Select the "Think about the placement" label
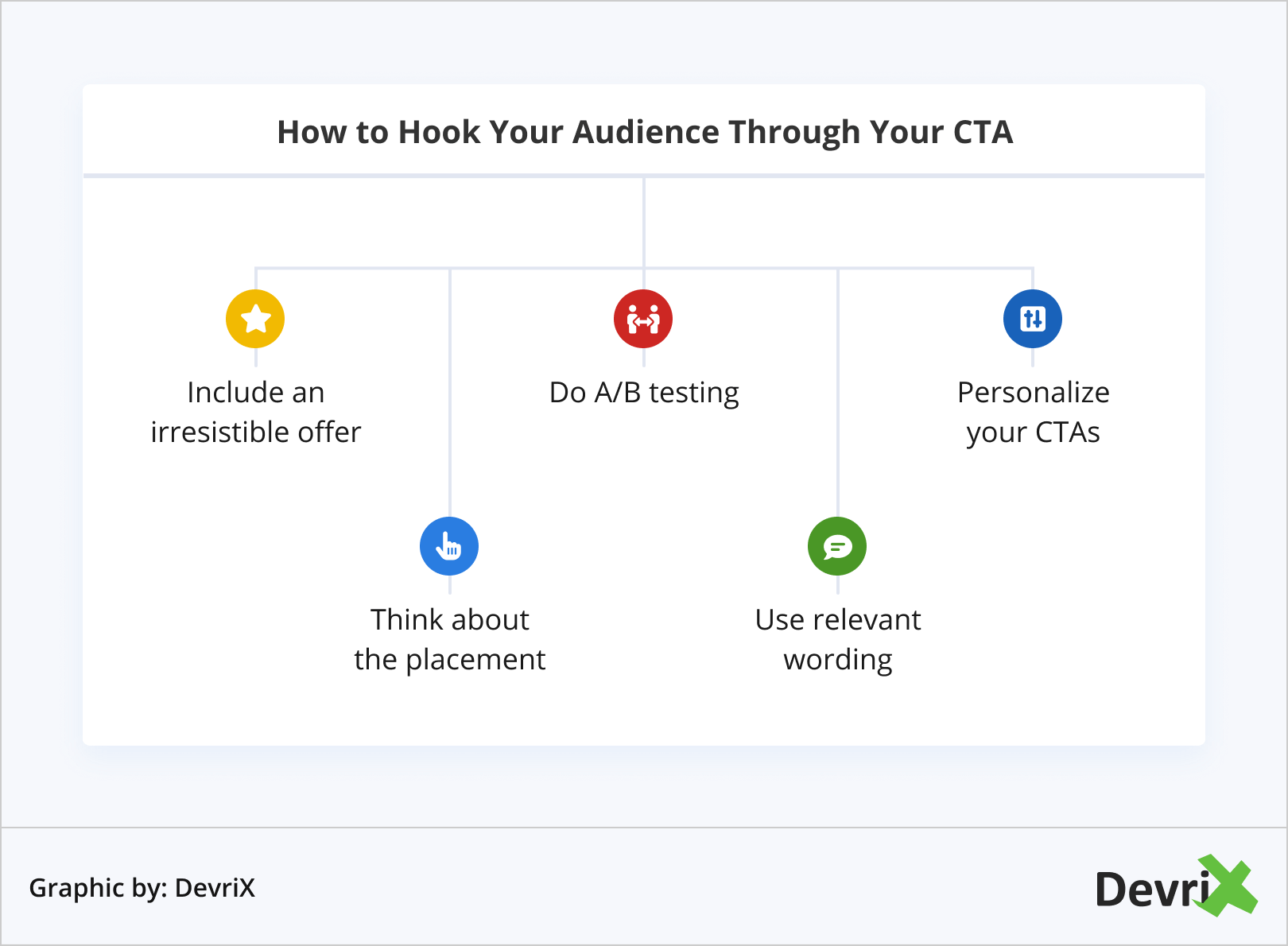The image size is (1288, 946). 449,639
